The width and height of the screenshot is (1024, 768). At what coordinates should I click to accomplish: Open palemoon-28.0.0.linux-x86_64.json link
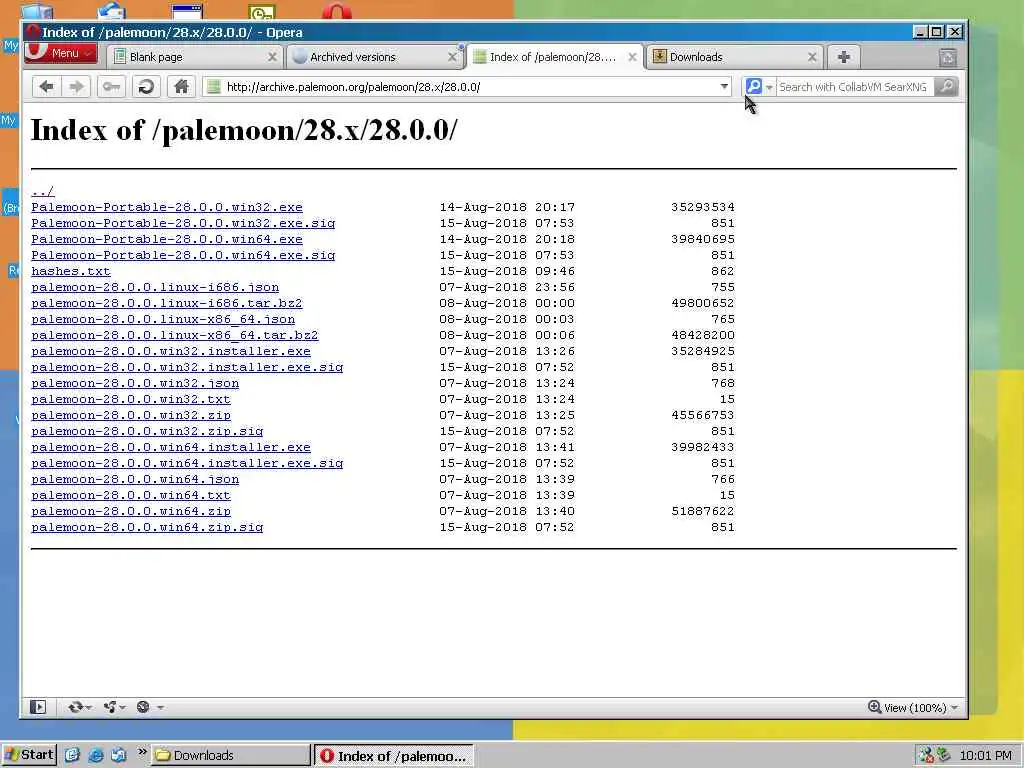pos(163,319)
